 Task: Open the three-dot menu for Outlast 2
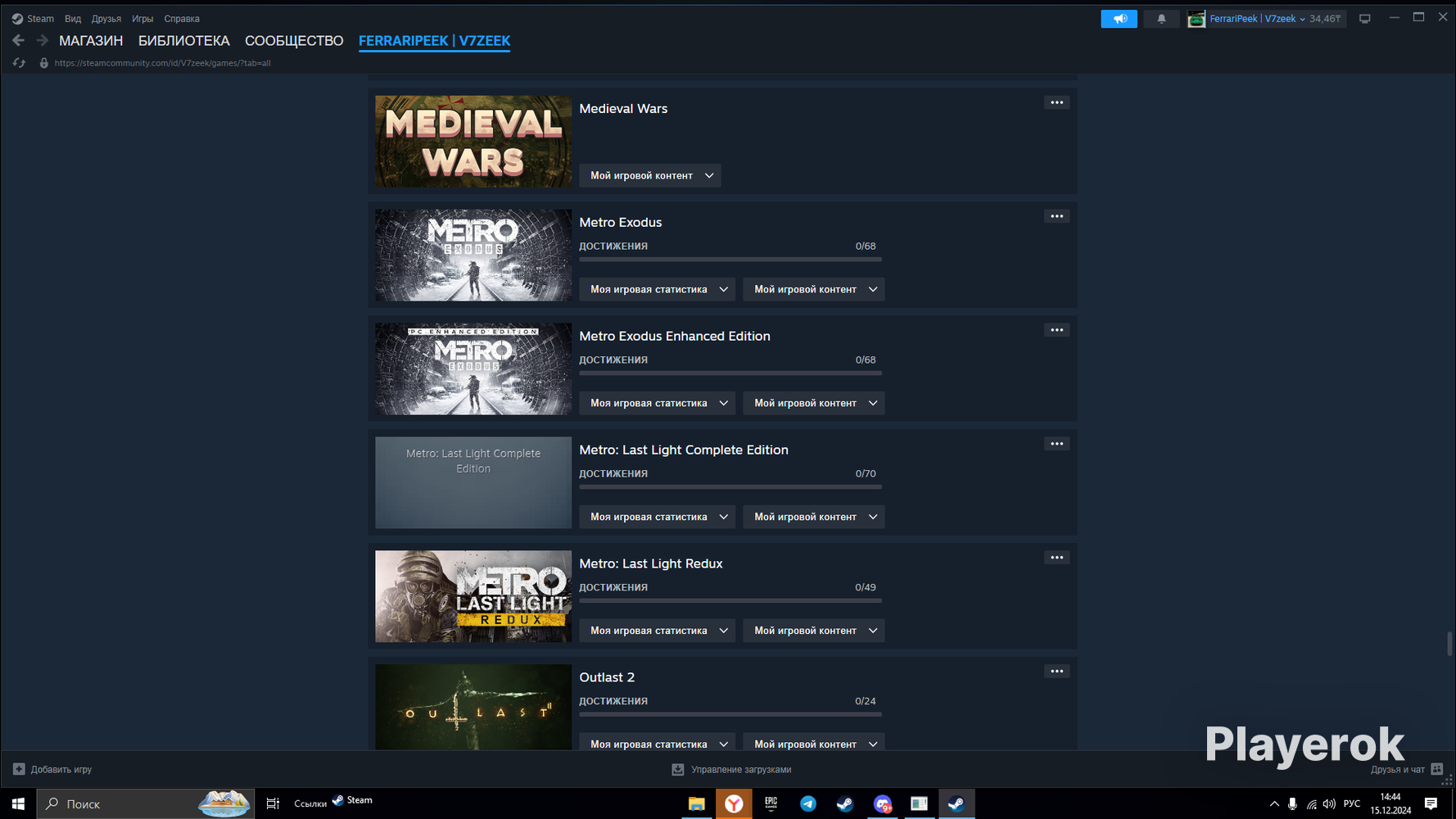point(1057,672)
